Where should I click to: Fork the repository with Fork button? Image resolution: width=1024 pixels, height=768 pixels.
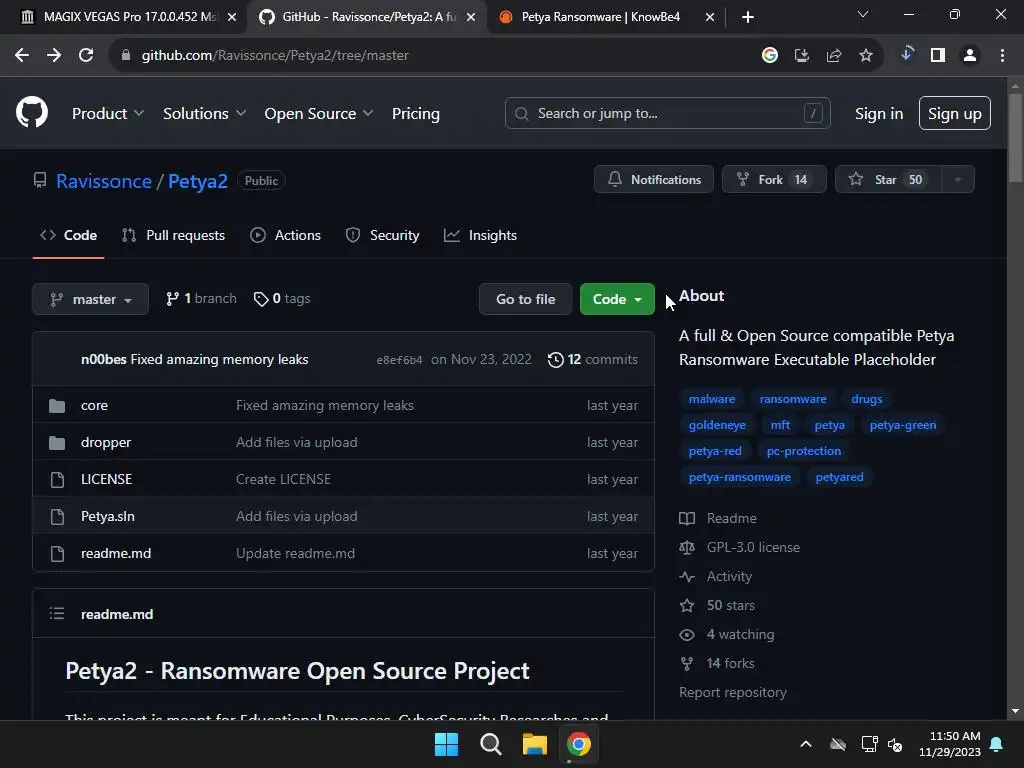(x=775, y=180)
